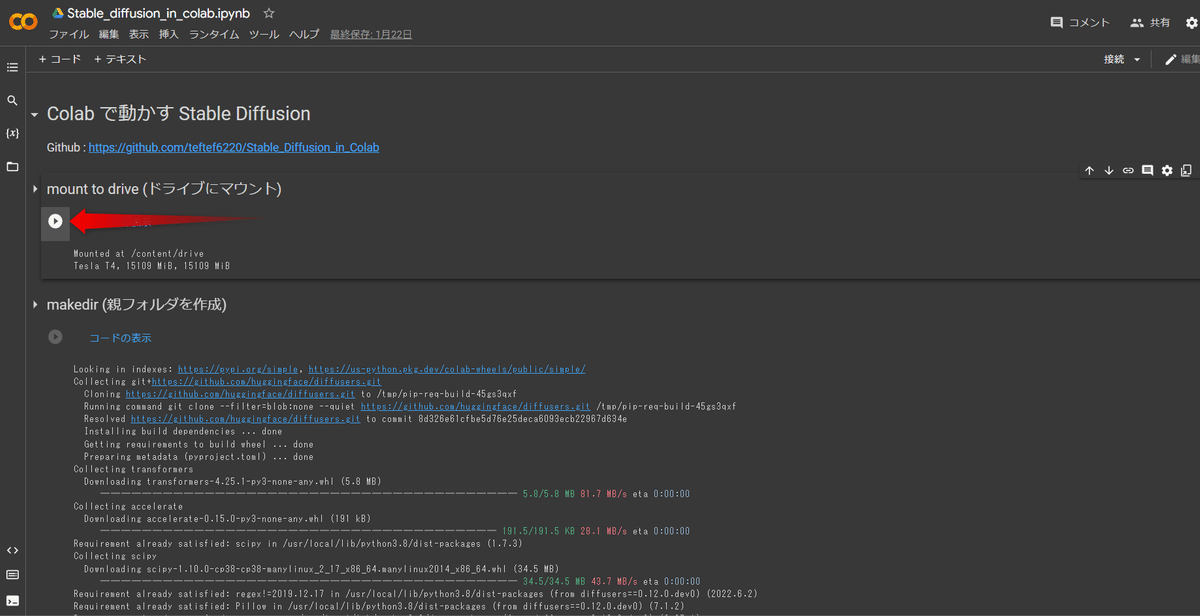Star the notebook with the star icon
This screenshot has width=1200, height=616.
click(x=269, y=14)
